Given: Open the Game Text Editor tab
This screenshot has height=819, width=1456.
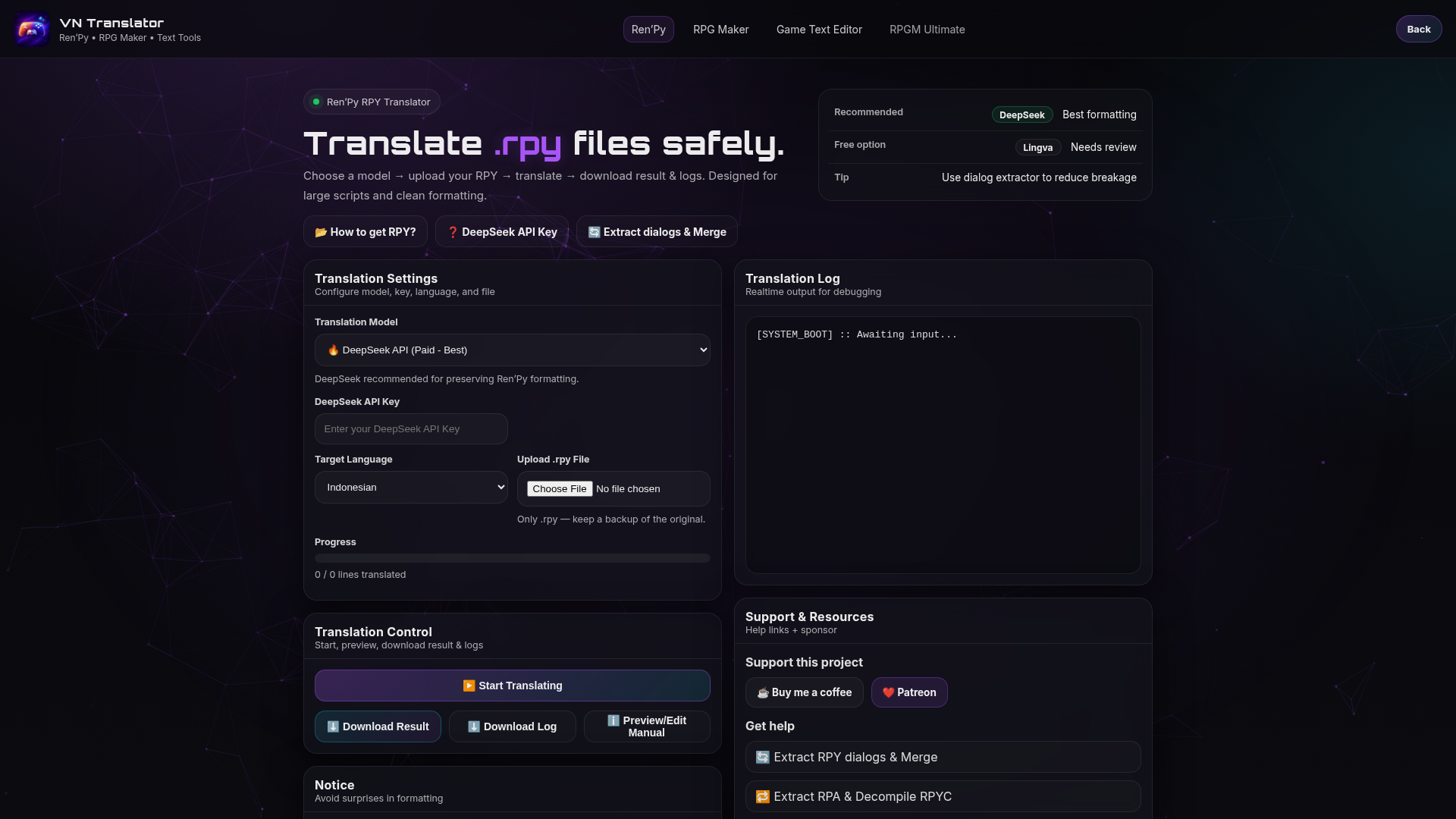Looking at the screenshot, I should pyautogui.click(x=819, y=30).
